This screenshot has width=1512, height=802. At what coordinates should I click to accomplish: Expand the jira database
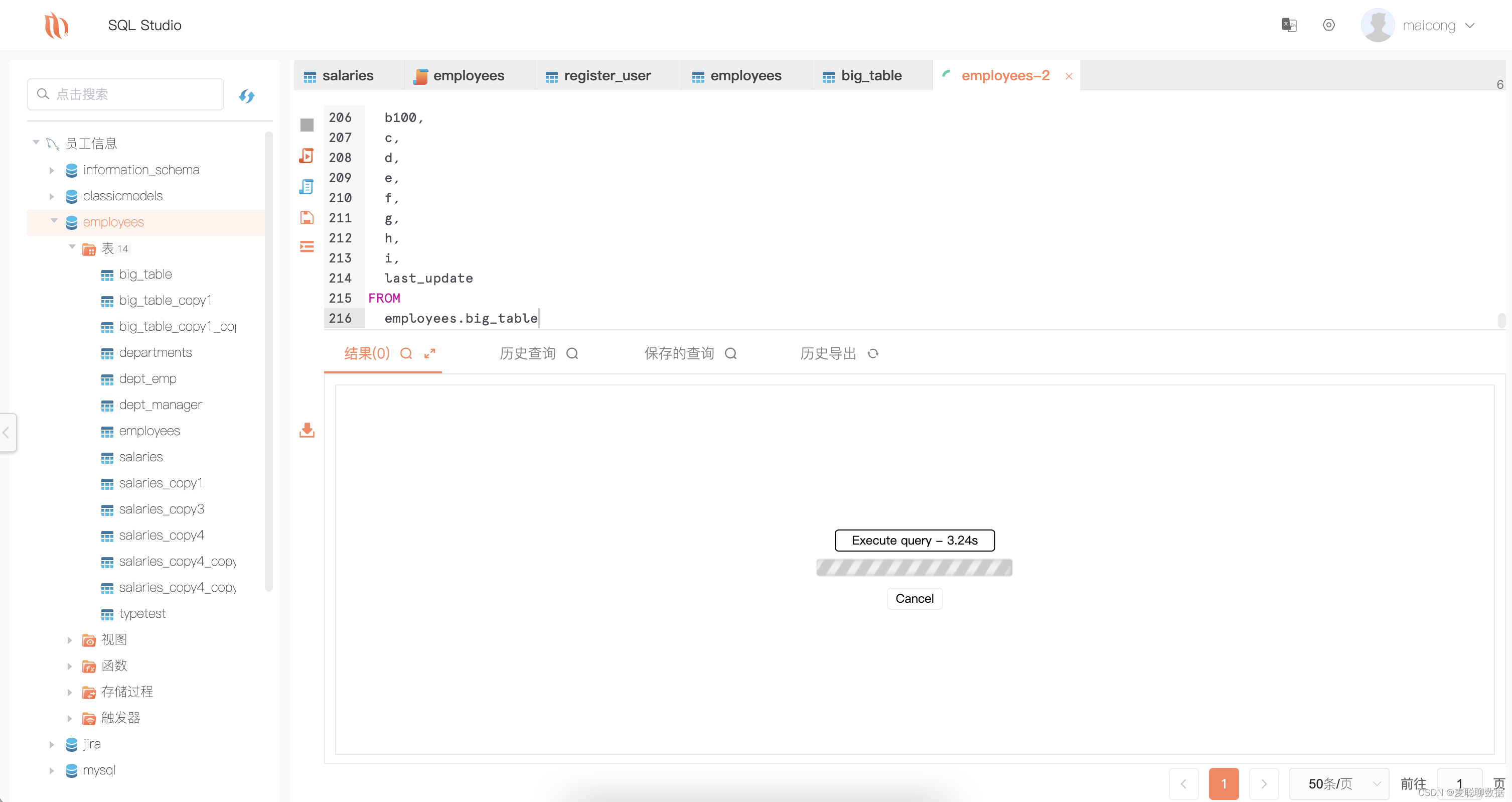(x=52, y=744)
